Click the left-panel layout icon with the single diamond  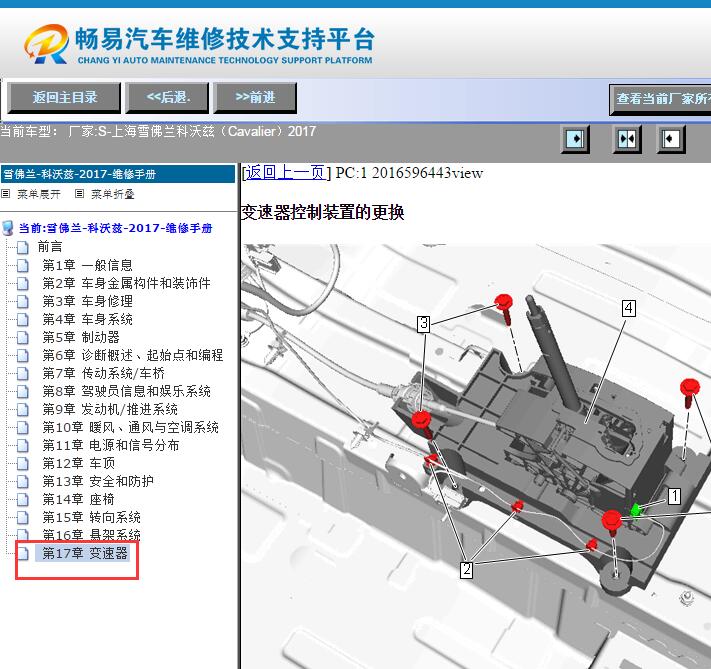click(575, 139)
